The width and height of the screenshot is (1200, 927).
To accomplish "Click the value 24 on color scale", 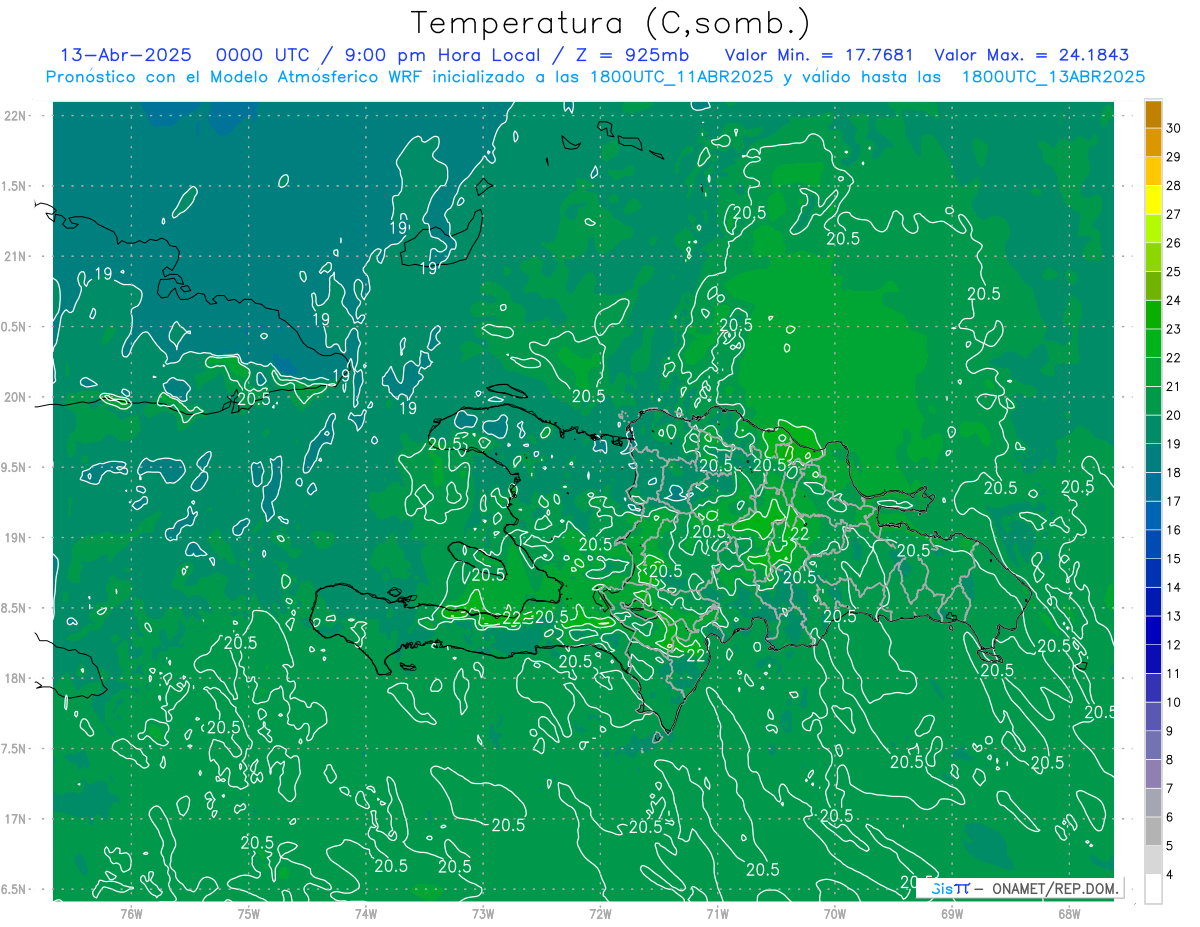I will pyautogui.click(x=1173, y=300).
